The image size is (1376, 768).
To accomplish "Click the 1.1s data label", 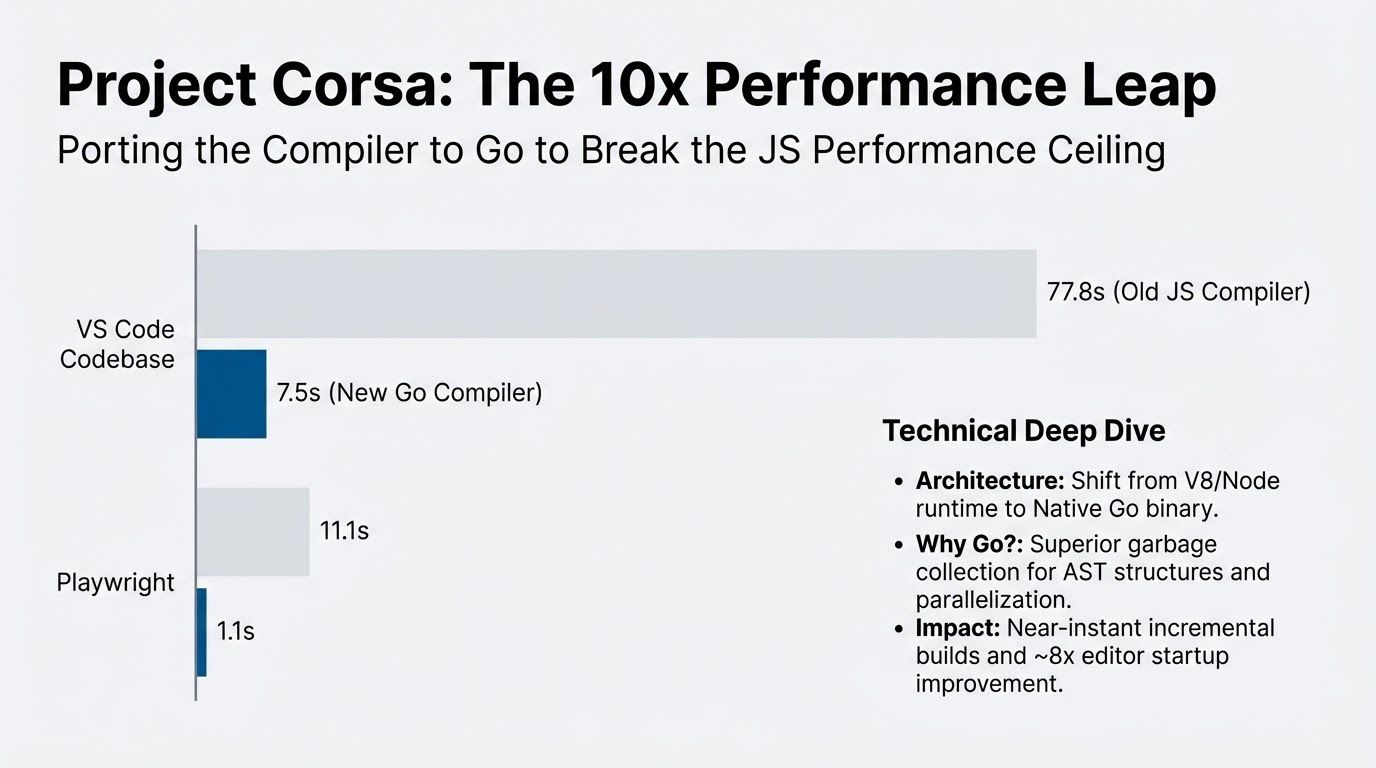I will 236,632.
